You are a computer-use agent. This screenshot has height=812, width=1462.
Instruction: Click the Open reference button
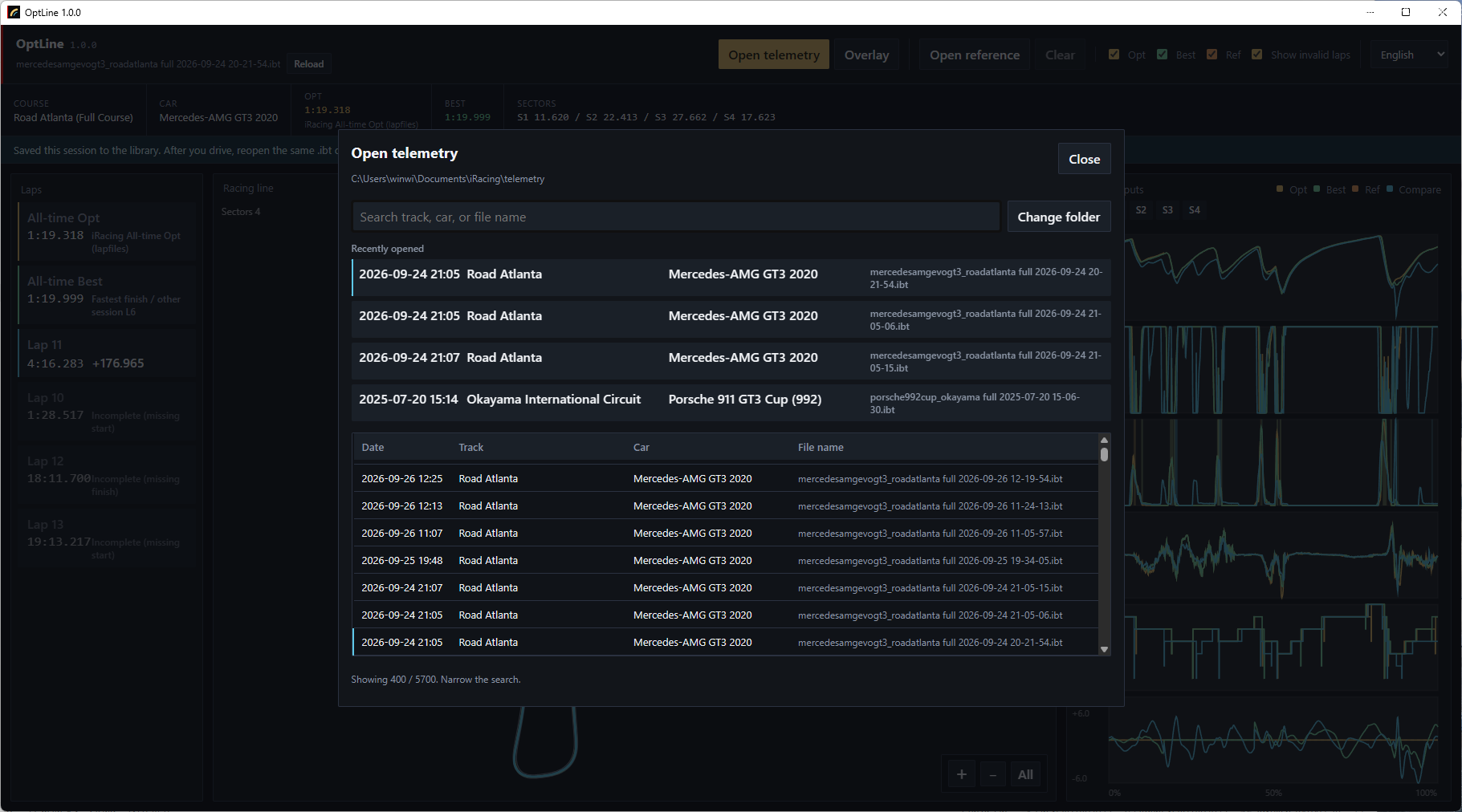(975, 55)
